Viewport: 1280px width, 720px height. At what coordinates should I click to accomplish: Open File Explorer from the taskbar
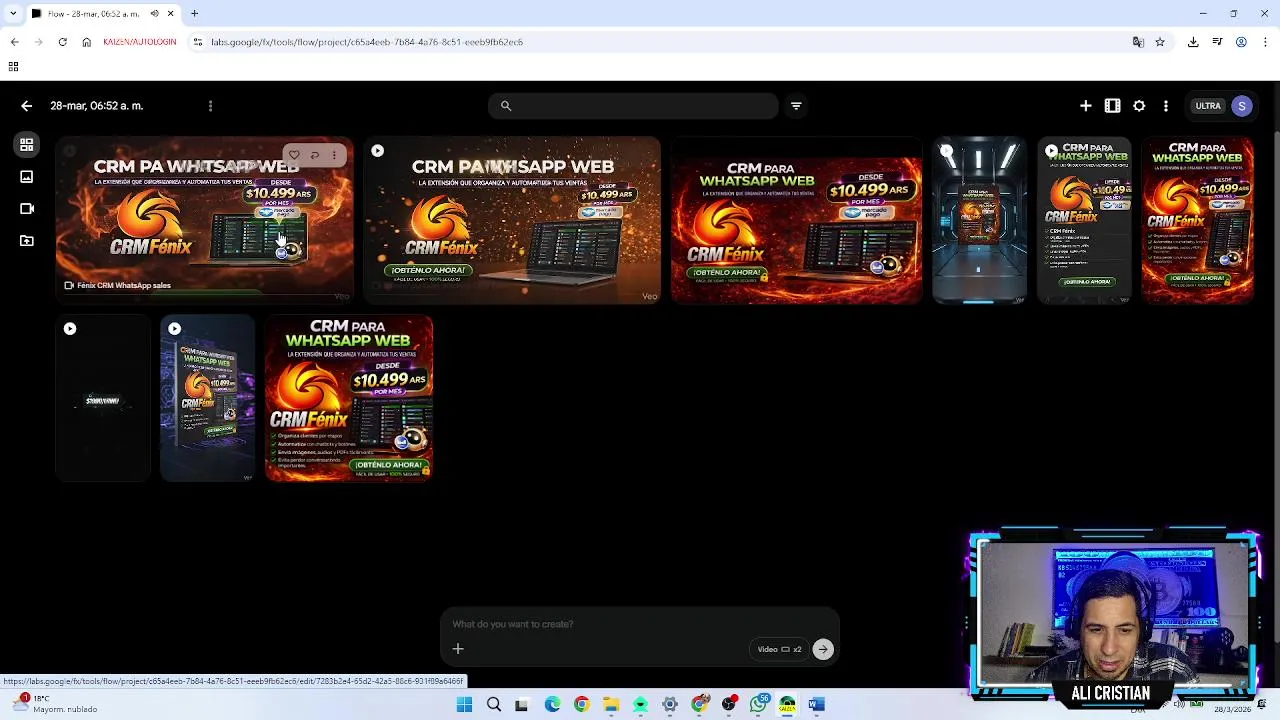tap(611, 705)
